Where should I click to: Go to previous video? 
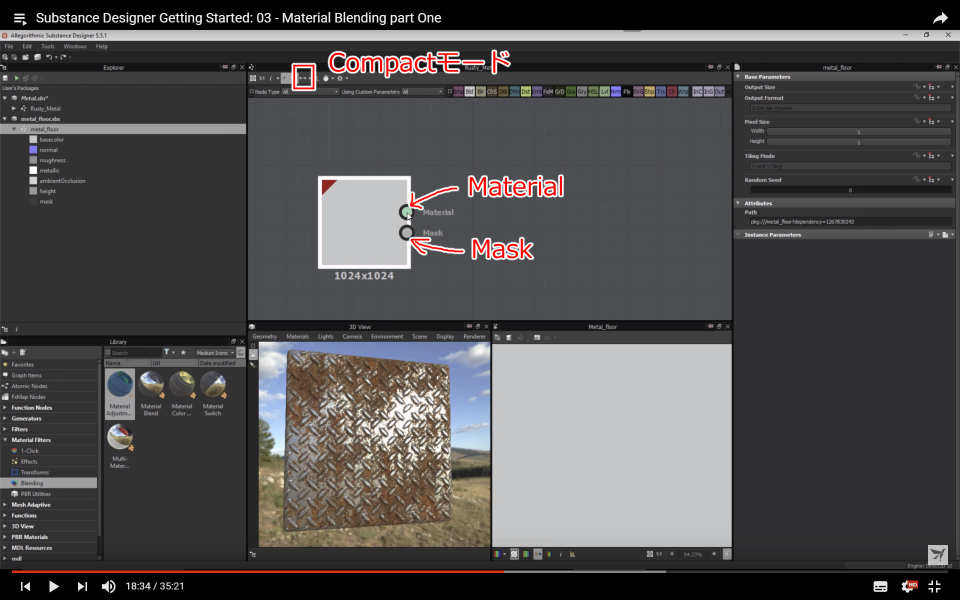coord(25,586)
